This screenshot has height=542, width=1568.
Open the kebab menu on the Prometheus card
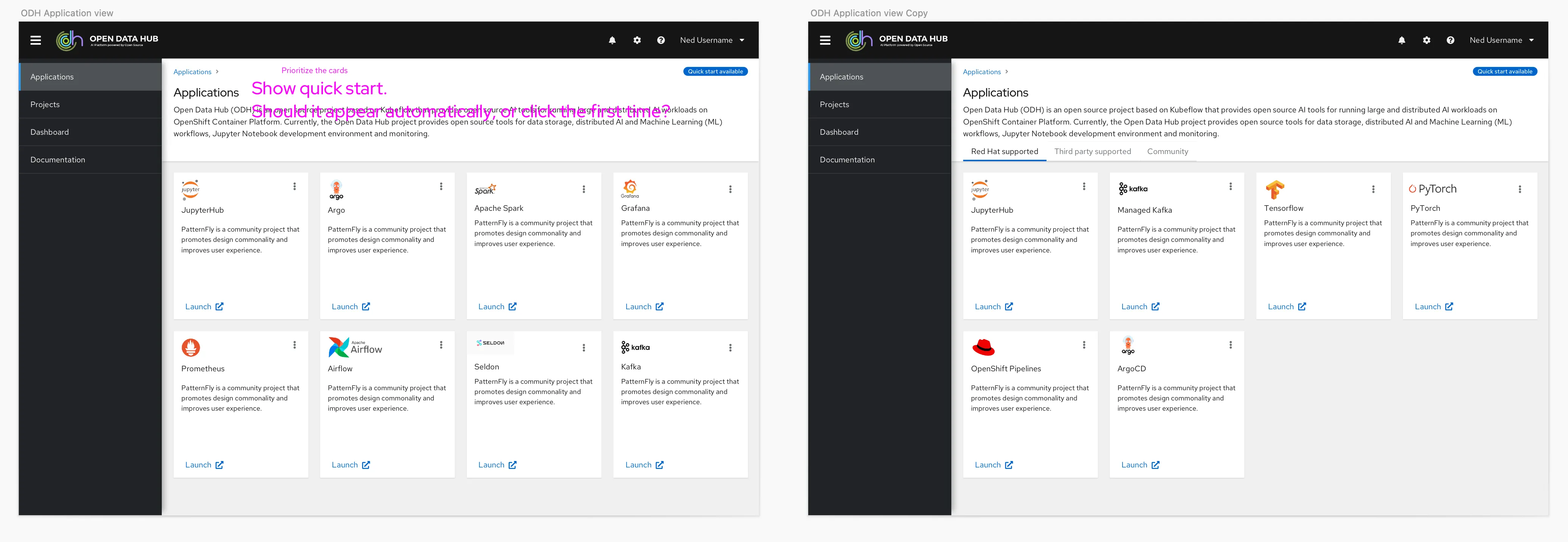pos(295,345)
